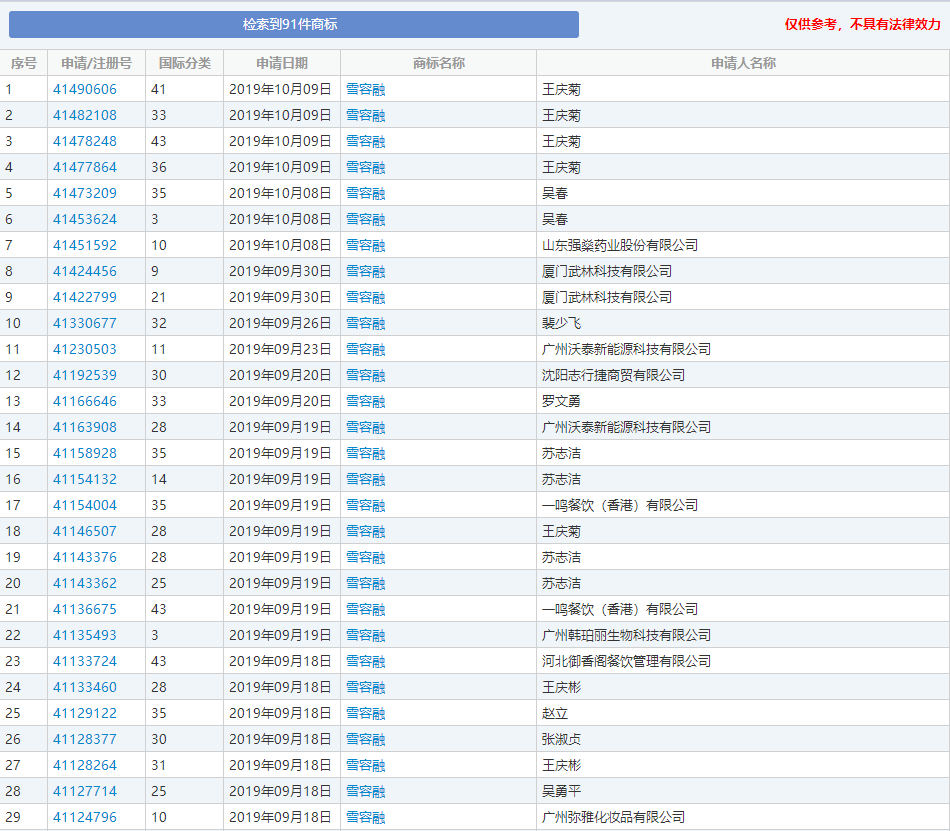Click the 申请日期 column header
This screenshot has width=950, height=831.
(x=282, y=63)
